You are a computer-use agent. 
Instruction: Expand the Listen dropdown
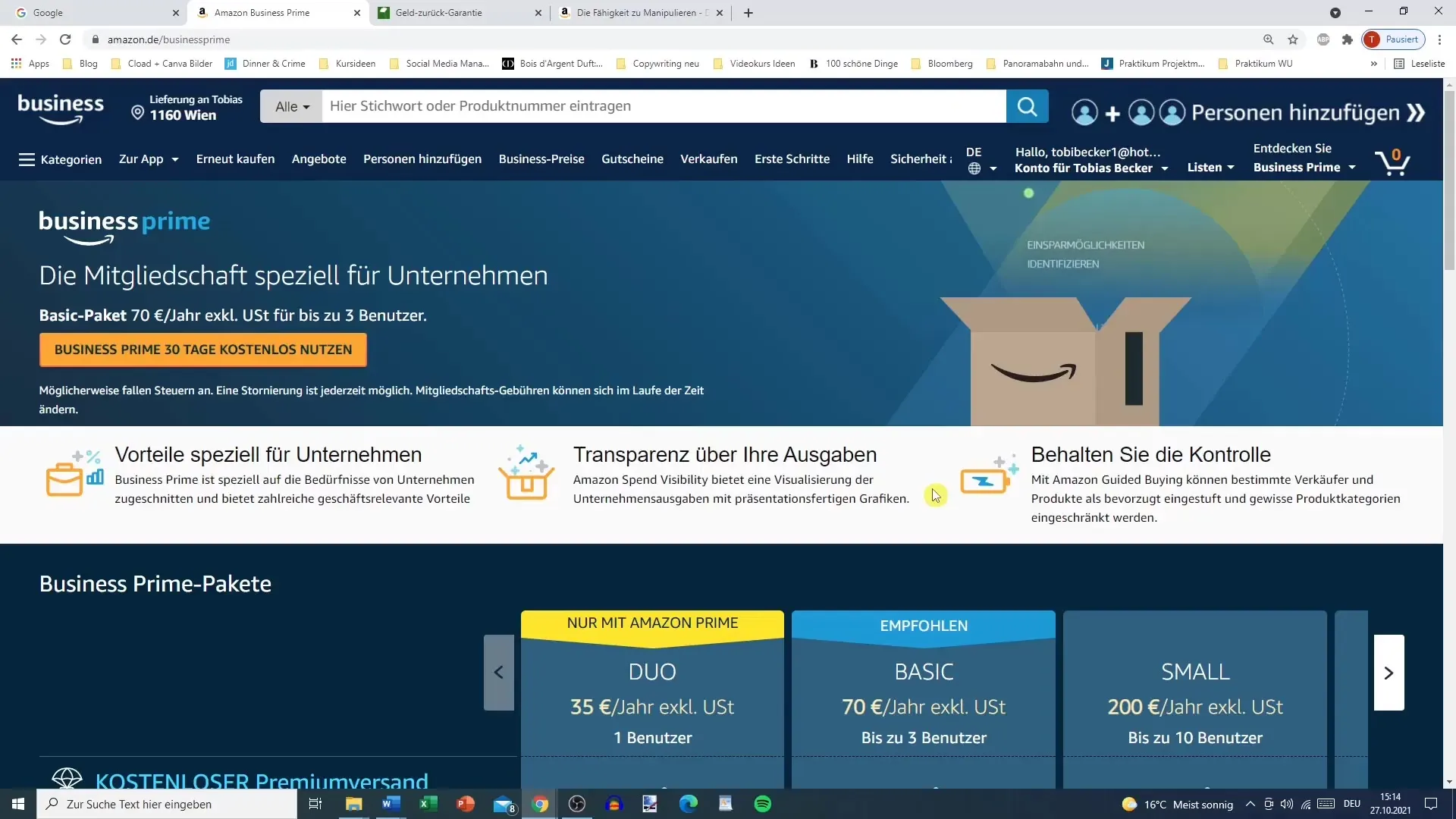[x=1210, y=168]
